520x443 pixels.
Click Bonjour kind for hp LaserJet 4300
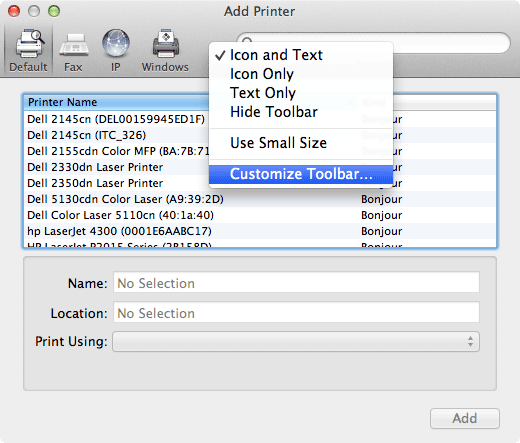tap(382, 231)
